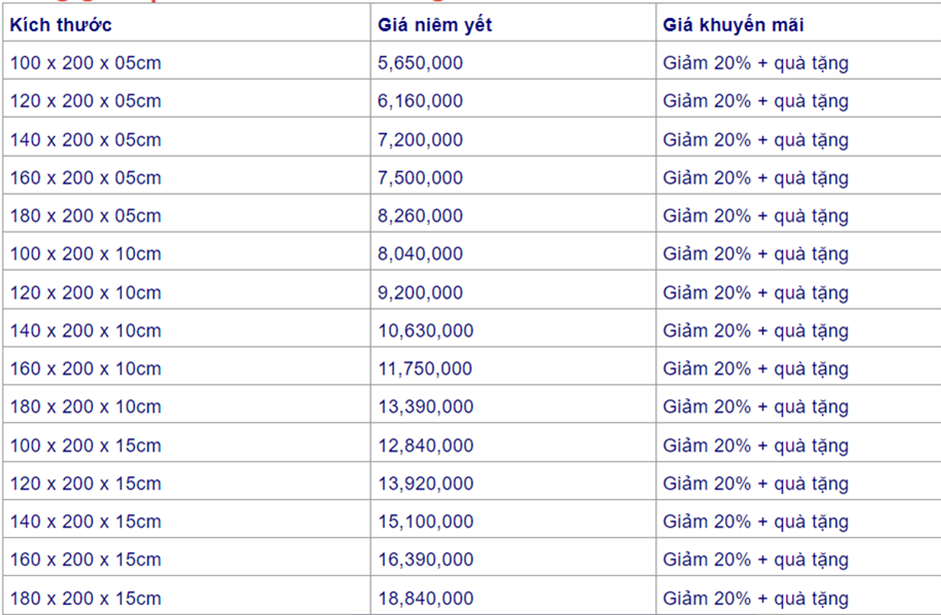The image size is (941, 615).
Task: Click the promotion cell for 18,840,000 row
Action: click(755, 599)
